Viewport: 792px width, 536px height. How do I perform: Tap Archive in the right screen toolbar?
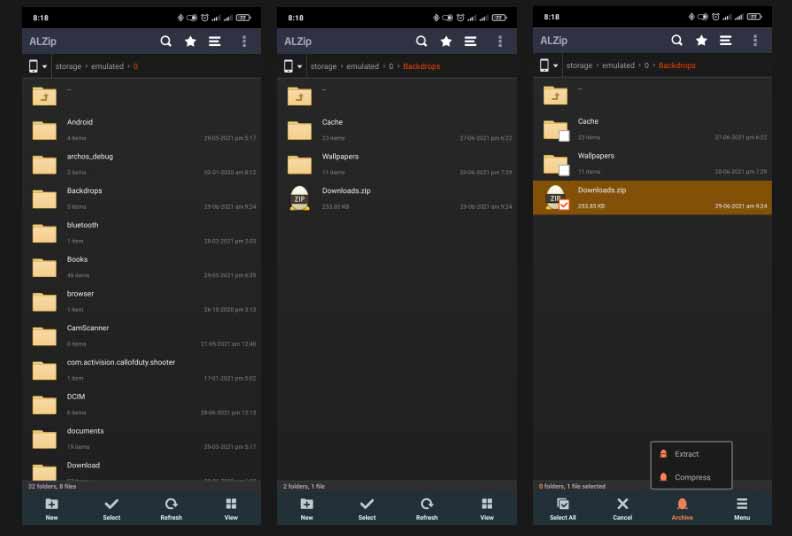[x=682, y=508]
